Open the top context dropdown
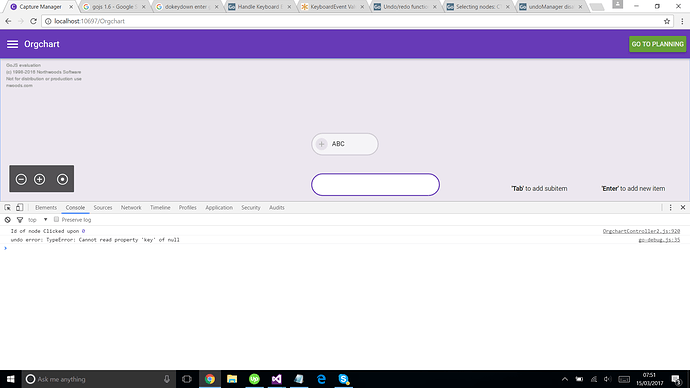This screenshot has width=690, height=388. coord(38,220)
